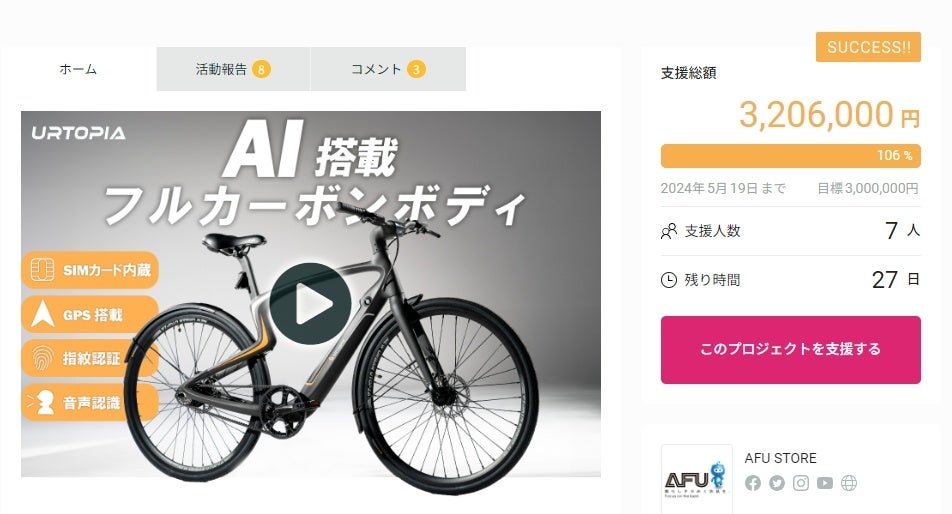The image size is (952, 514).
Task: Click the AFU STORE logo thumbnail
Action: (x=696, y=479)
